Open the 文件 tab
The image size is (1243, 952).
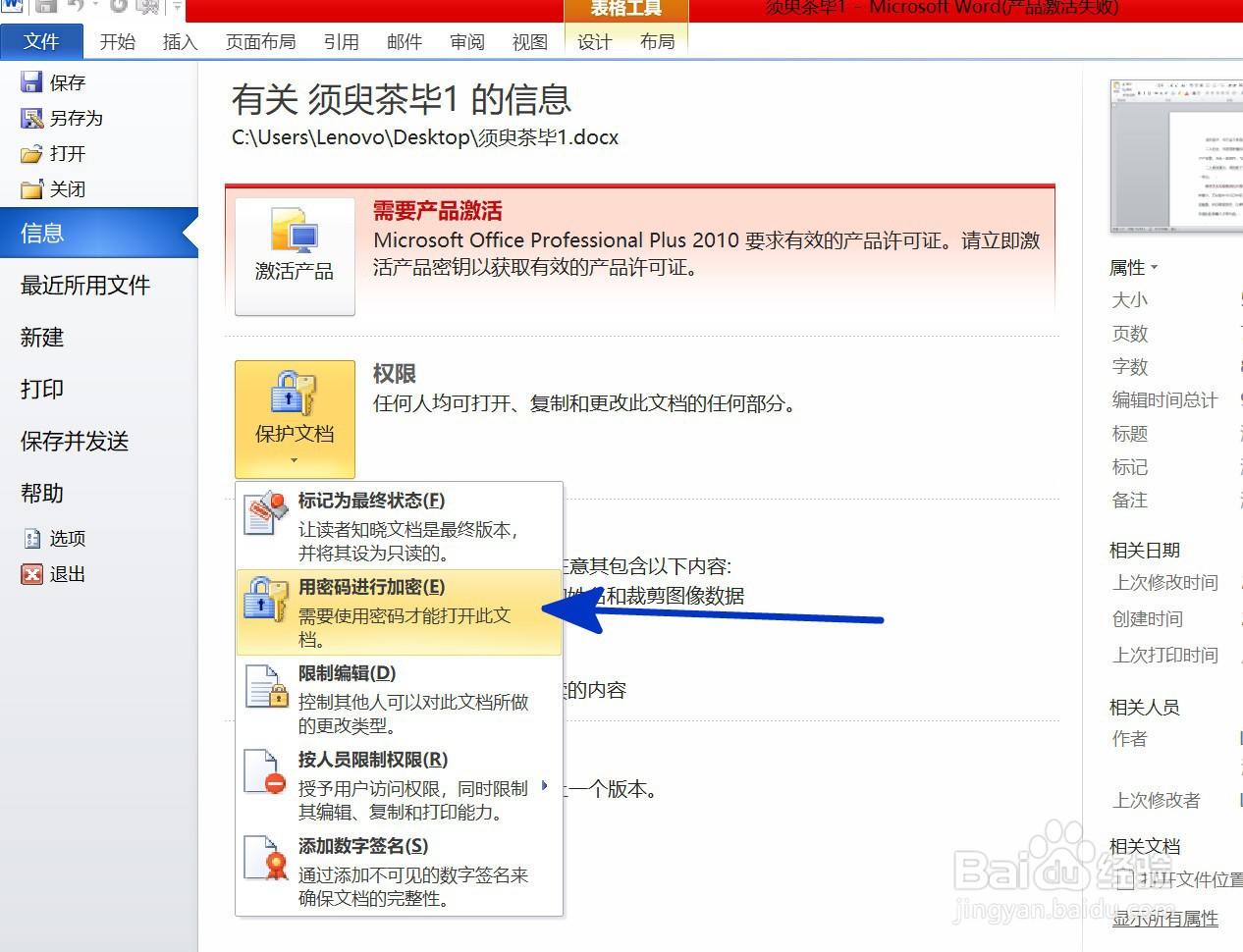coord(41,41)
